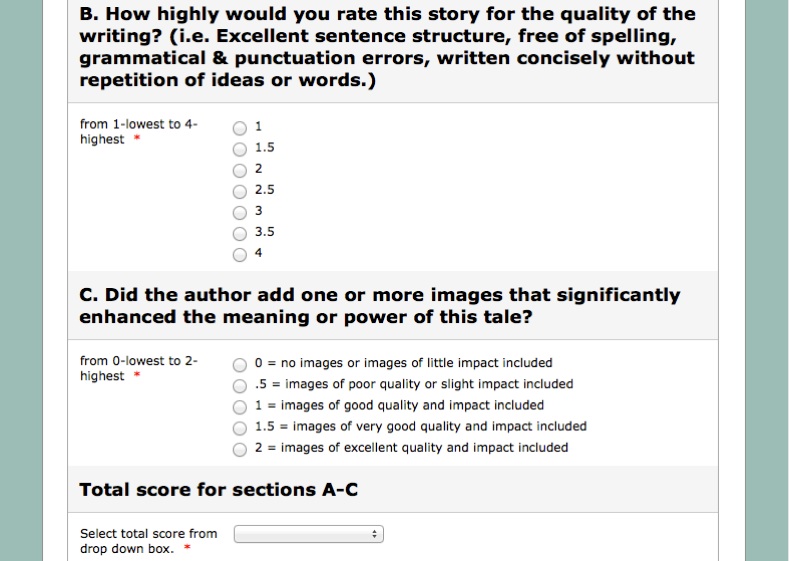Select '0 = no images' option

click(240, 365)
